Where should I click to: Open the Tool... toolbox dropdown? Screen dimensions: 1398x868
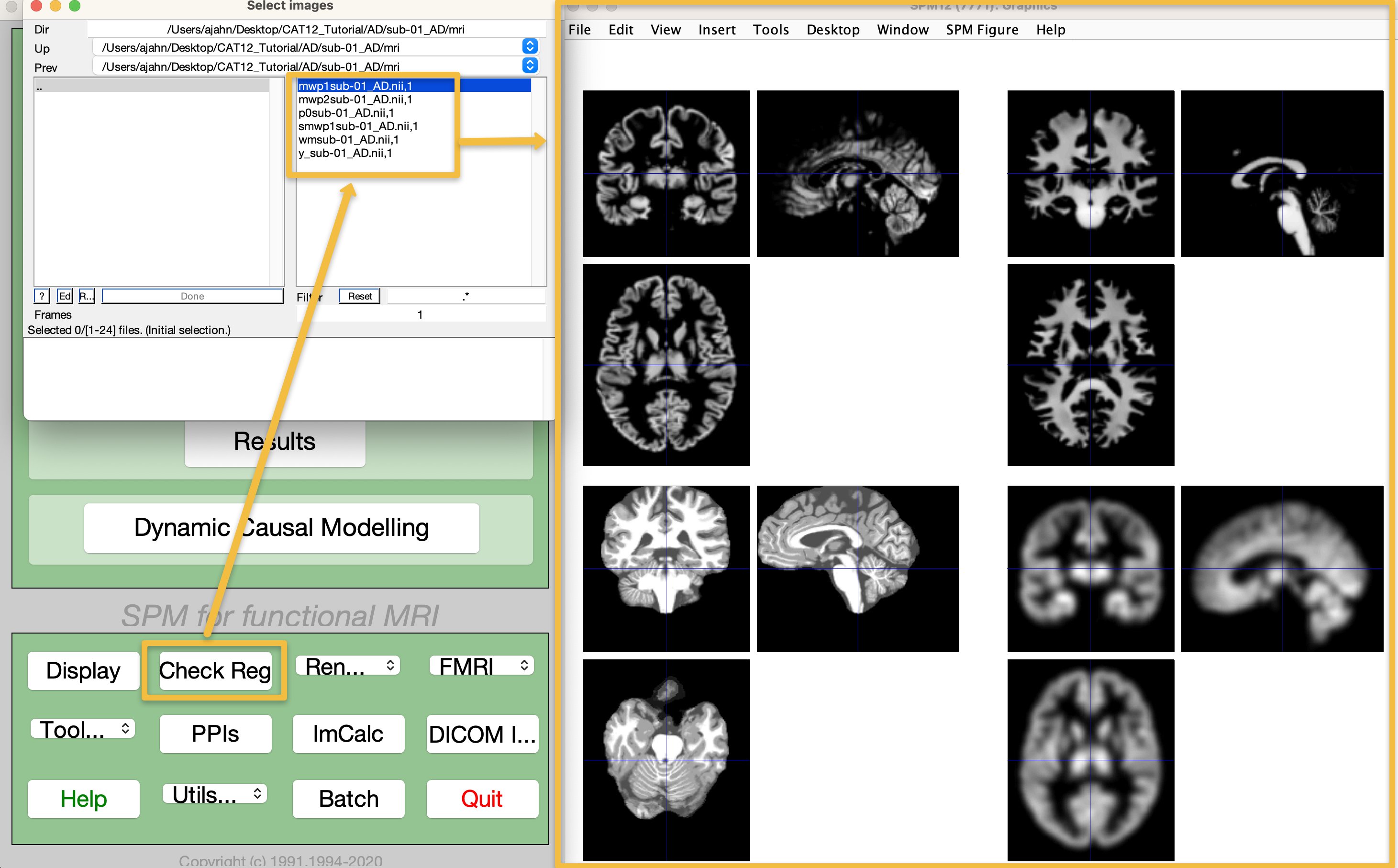pos(83,729)
